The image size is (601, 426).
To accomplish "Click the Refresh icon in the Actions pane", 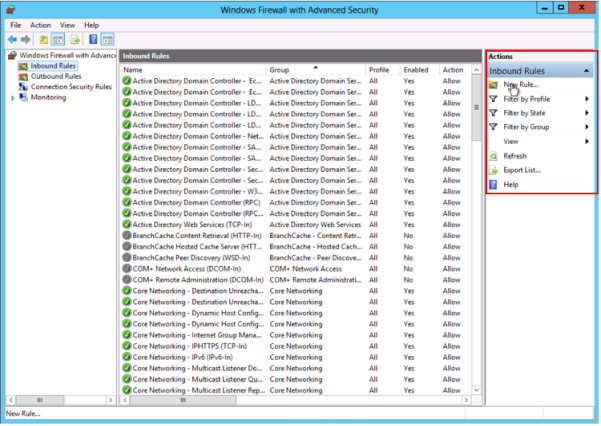I will click(493, 156).
